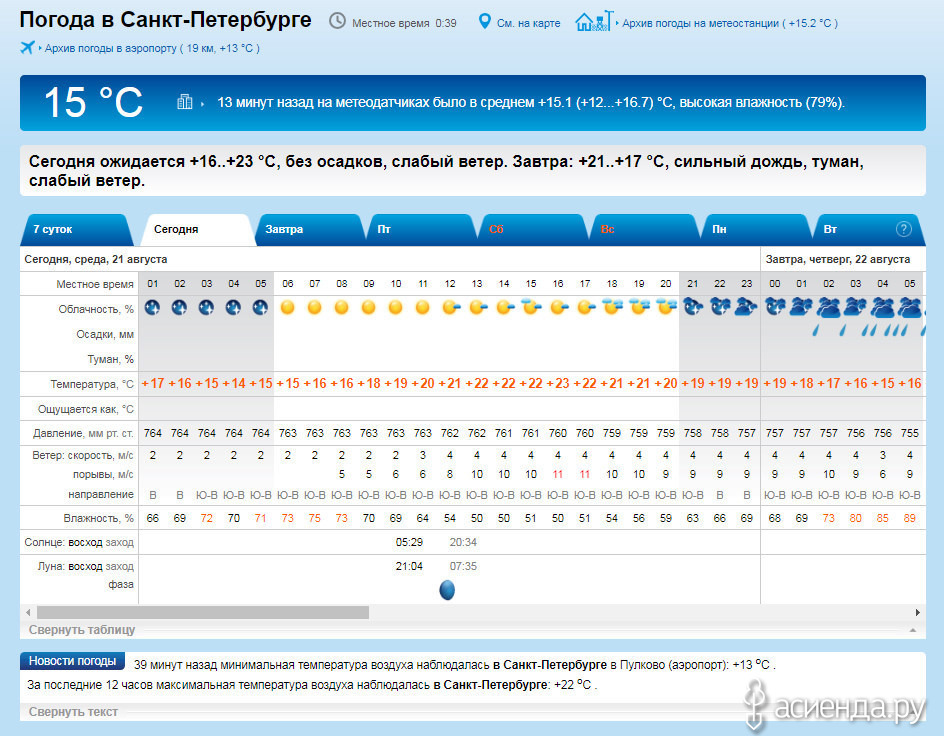Open 'Архив погоды на метеостанции' link
The width and height of the screenshot is (944, 736).
(730, 23)
